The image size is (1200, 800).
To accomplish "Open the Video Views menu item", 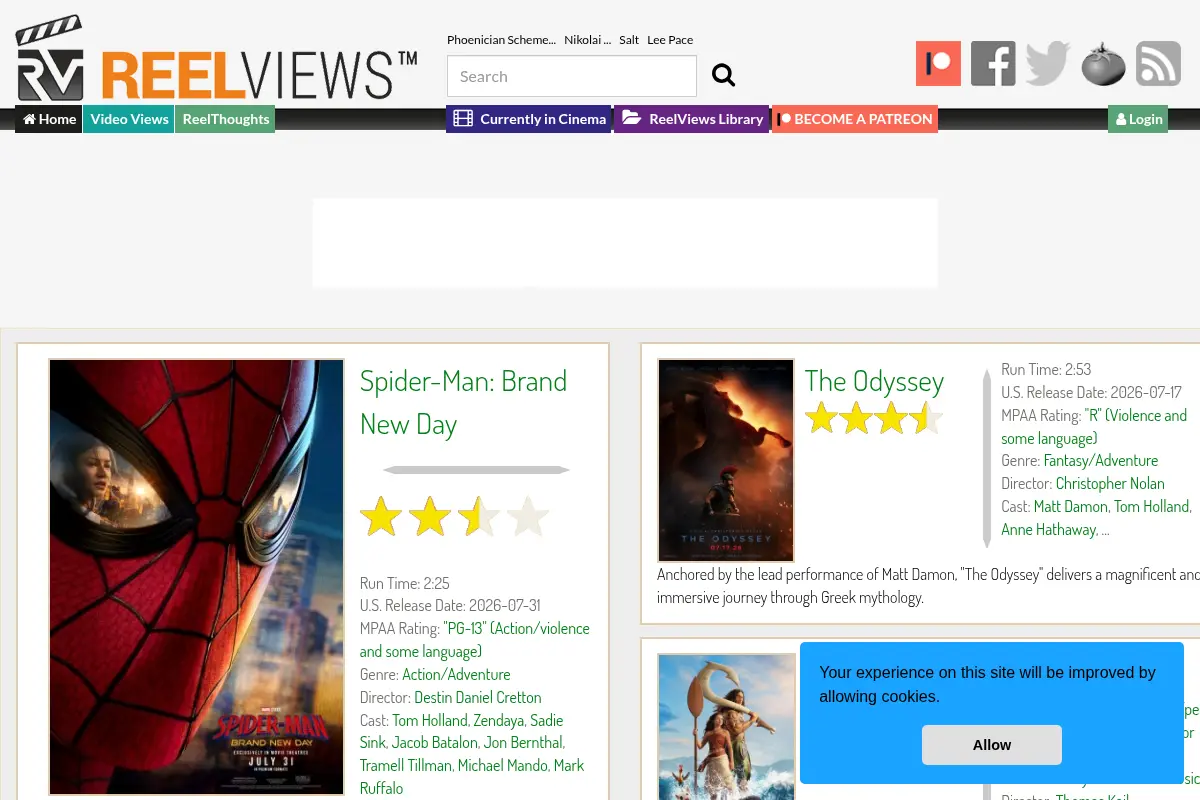I will coord(129,119).
